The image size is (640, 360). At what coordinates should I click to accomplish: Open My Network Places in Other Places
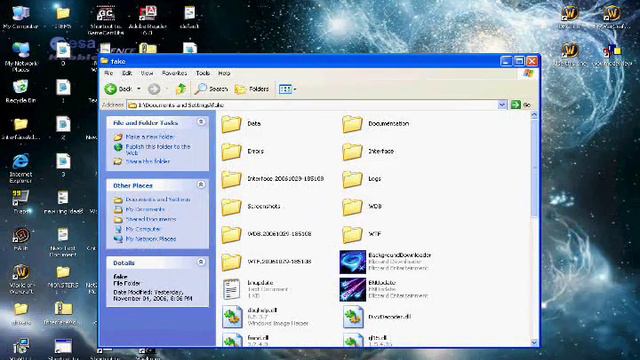(151, 239)
